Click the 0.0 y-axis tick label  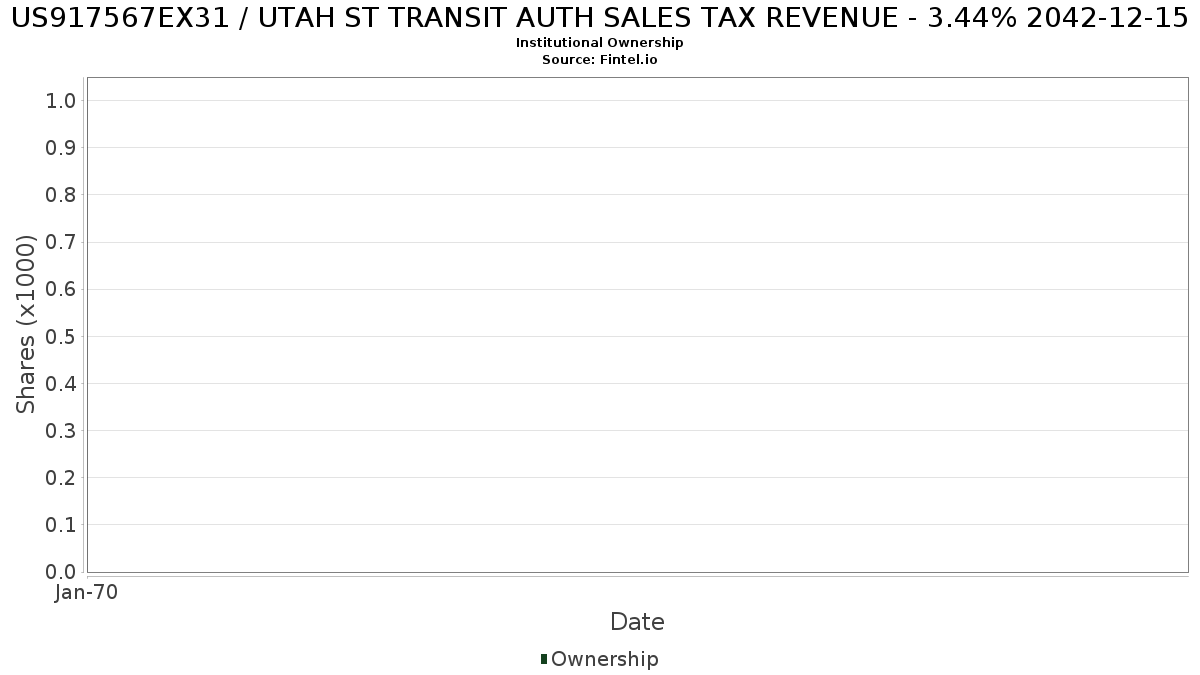coord(61,572)
